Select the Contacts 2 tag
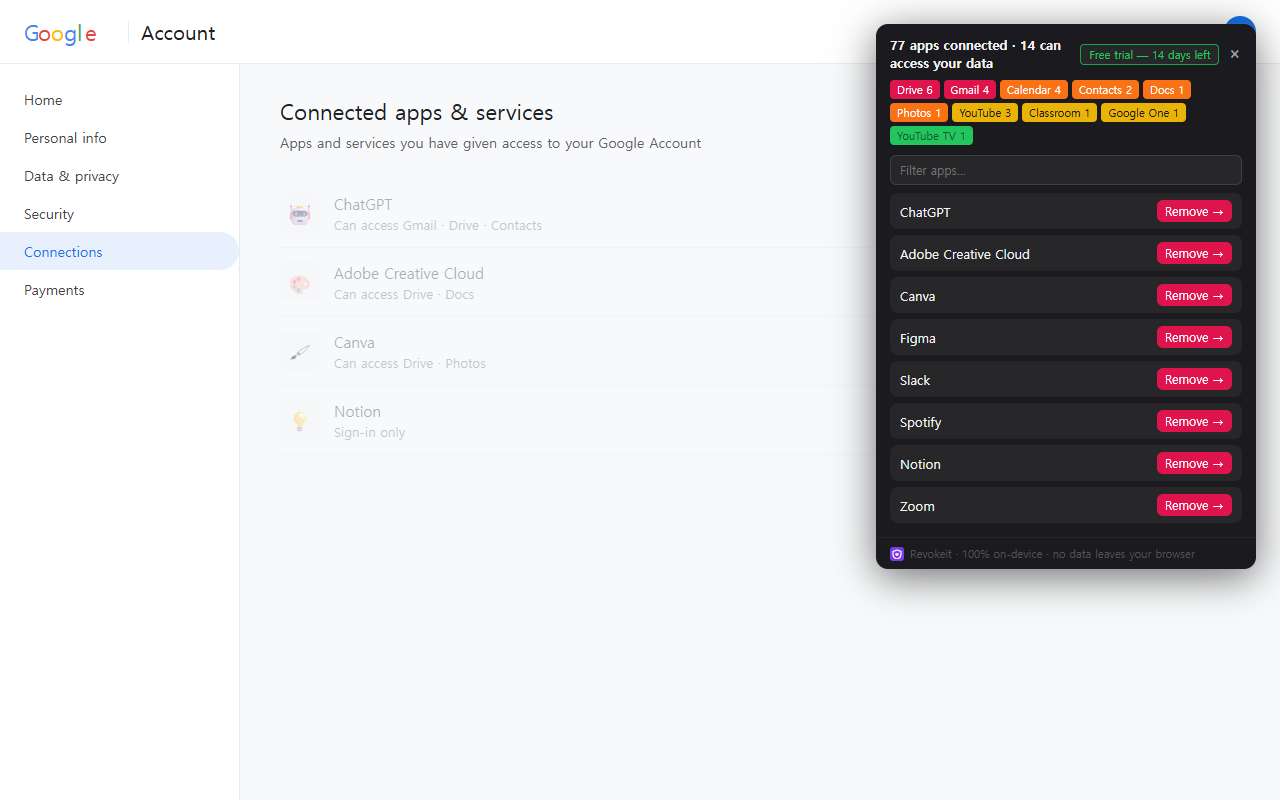This screenshot has height=800, width=1280. click(1105, 90)
